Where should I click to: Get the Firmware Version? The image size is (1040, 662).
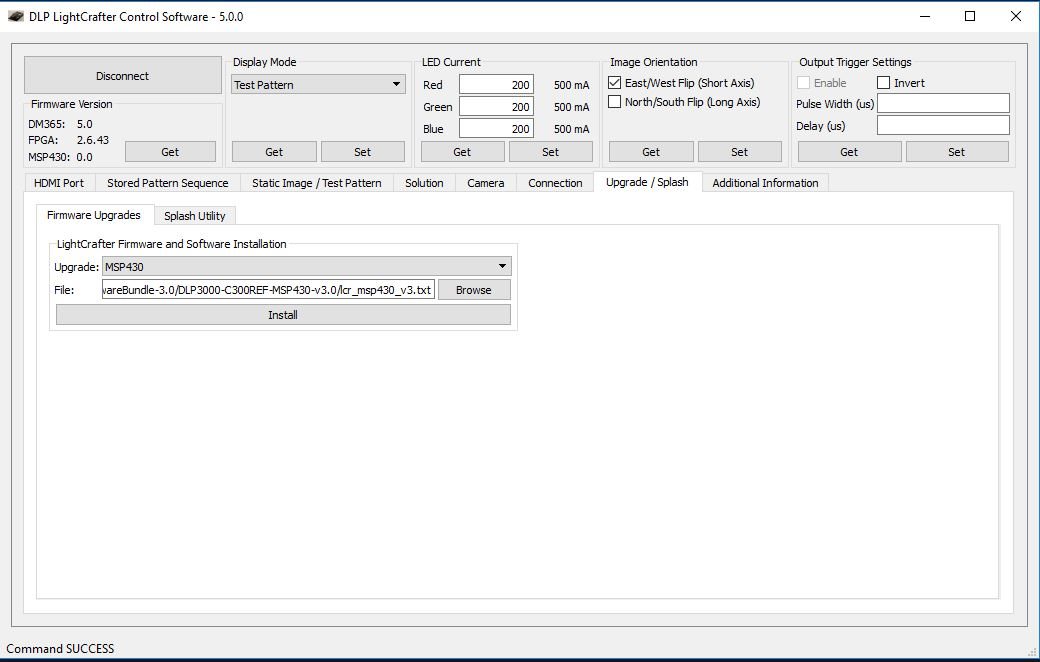click(170, 152)
